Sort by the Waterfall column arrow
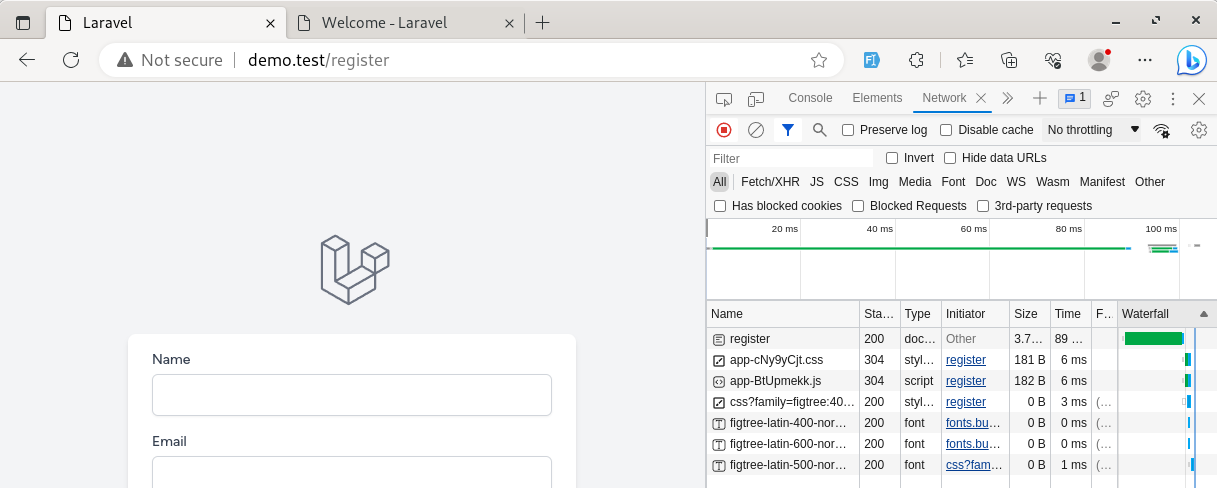Viewport: 1217px width, 488px height. click(x=1203, y=314)
